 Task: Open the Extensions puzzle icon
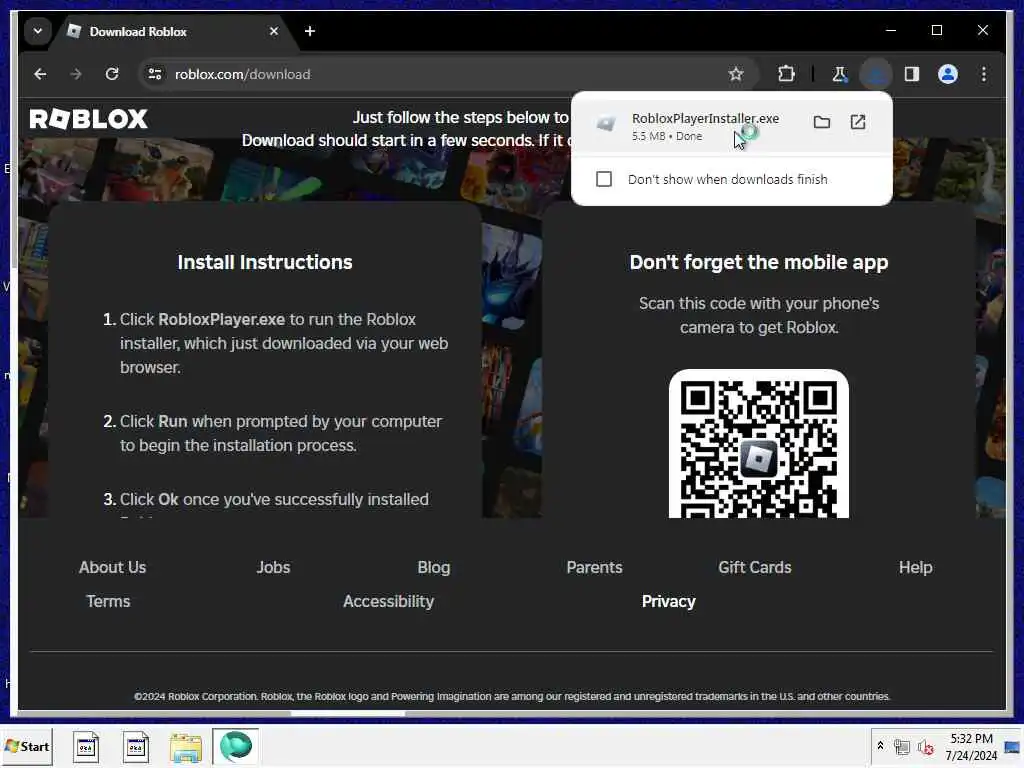[786, 74]
